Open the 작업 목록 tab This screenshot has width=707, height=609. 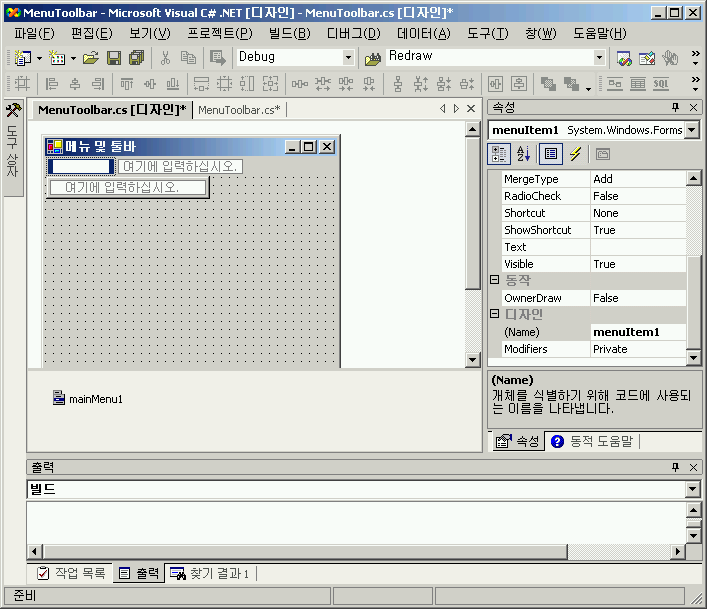[71, 573]
